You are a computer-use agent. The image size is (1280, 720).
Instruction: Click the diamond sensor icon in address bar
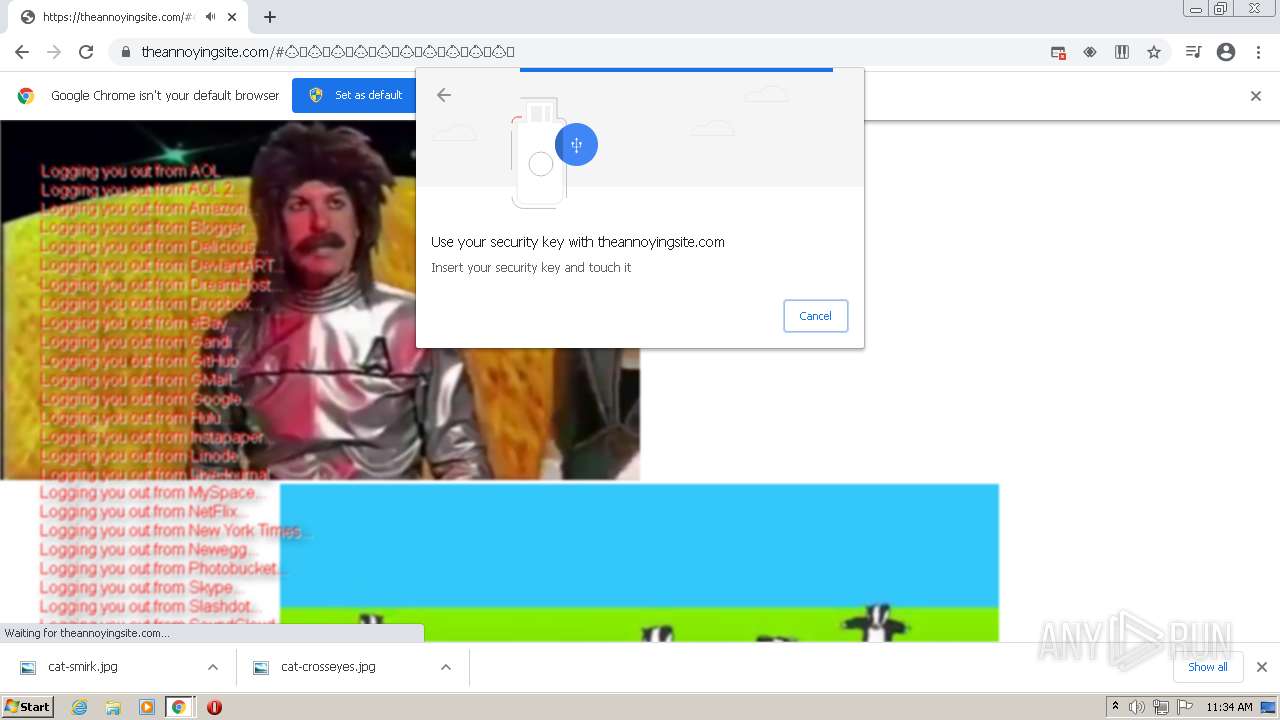click(1090, 52)
